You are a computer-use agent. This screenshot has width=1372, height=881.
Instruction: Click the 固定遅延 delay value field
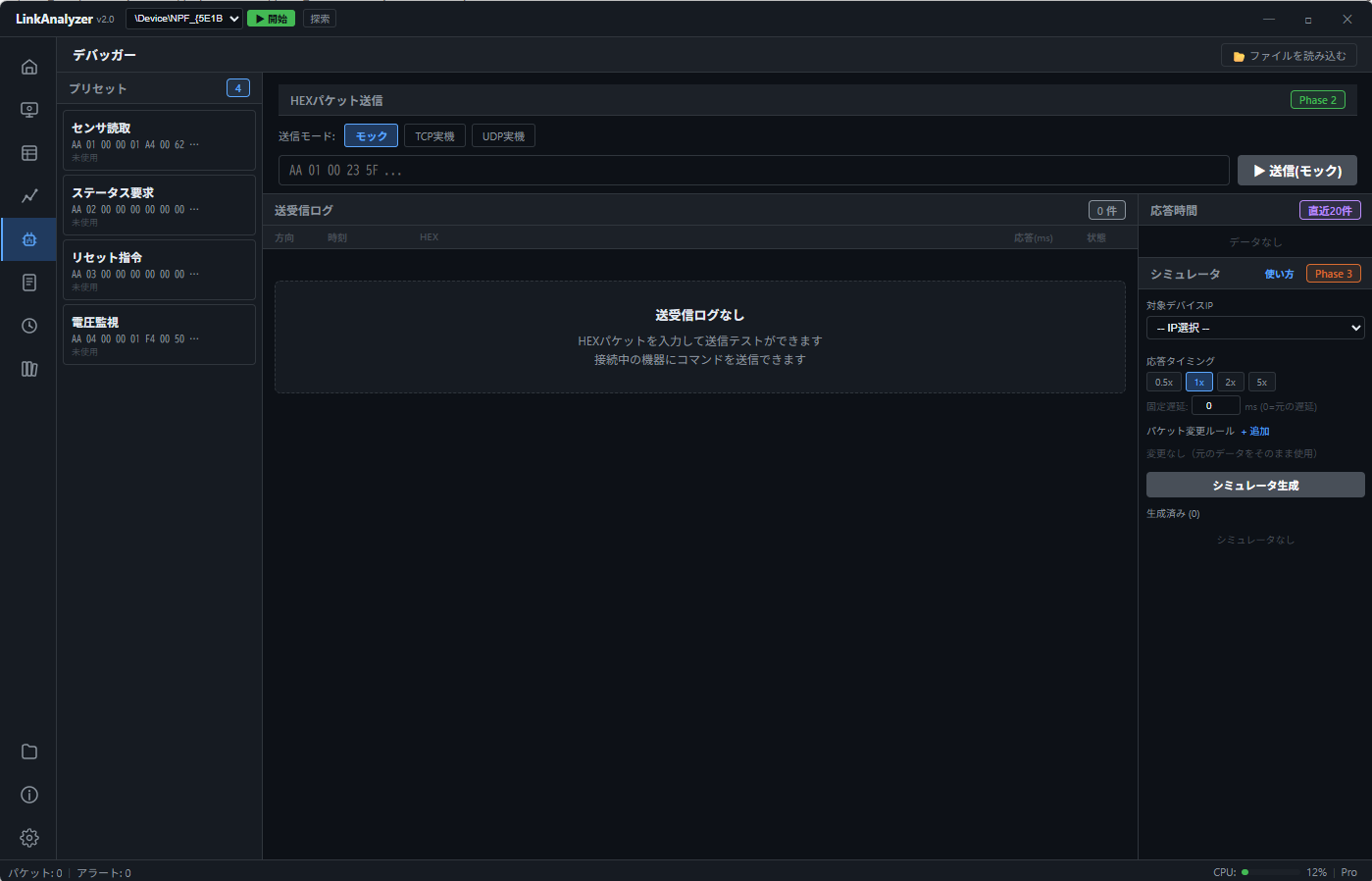point(1216,406)
